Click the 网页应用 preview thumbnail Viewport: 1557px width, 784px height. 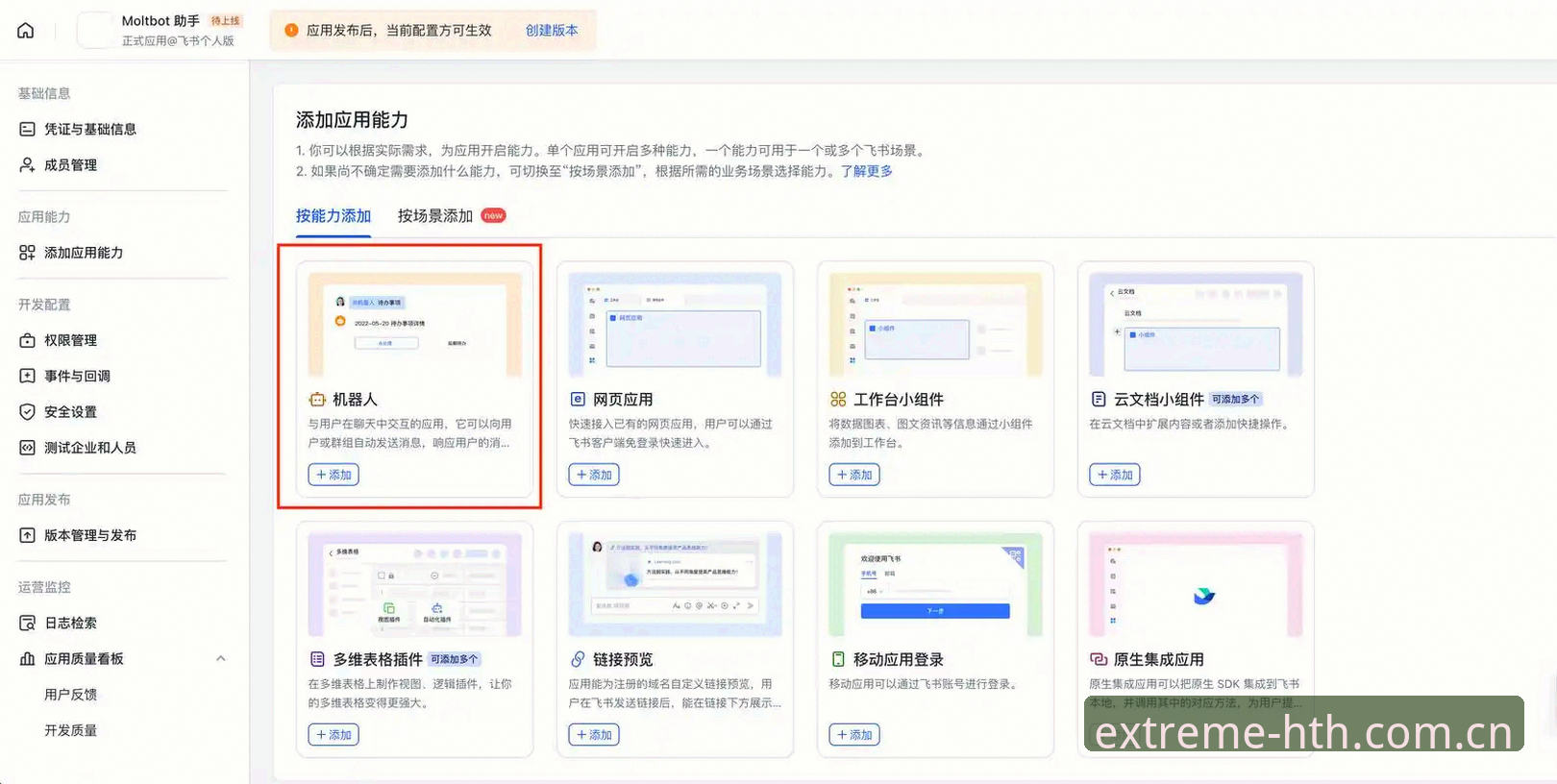676,325
